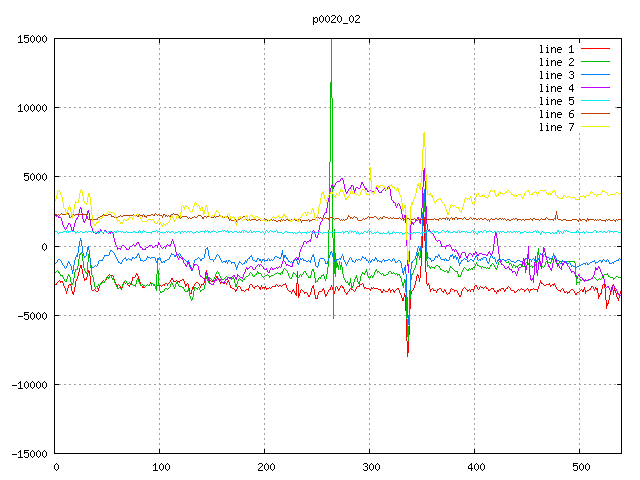Click the 500 tick label on the x-axis
Image resolution: width=640 pixels, height=480 pixels.
(580, 467)
